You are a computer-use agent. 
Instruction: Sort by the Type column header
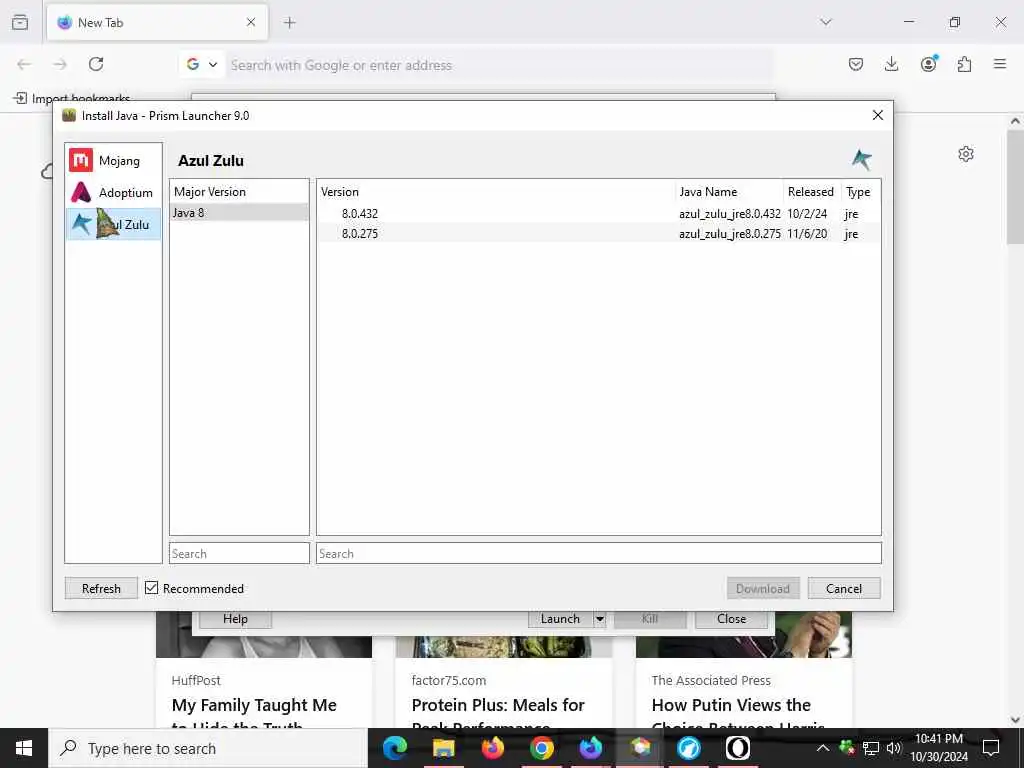(x=861, y=191)
